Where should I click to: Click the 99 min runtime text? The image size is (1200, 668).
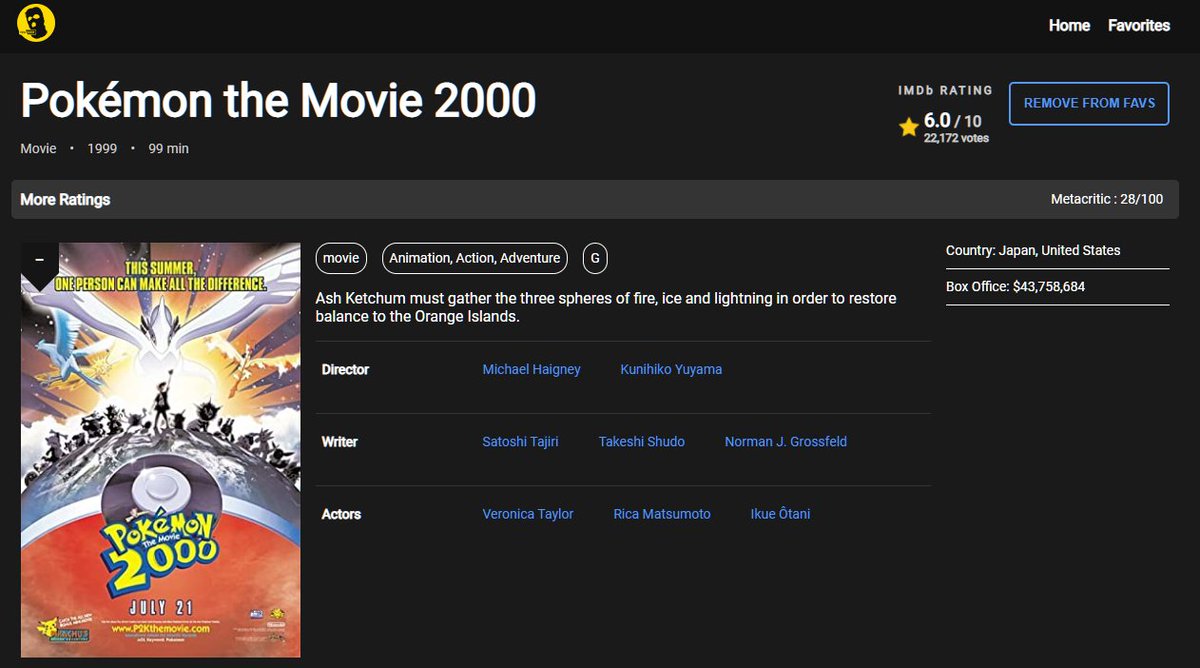pos(169,148)
